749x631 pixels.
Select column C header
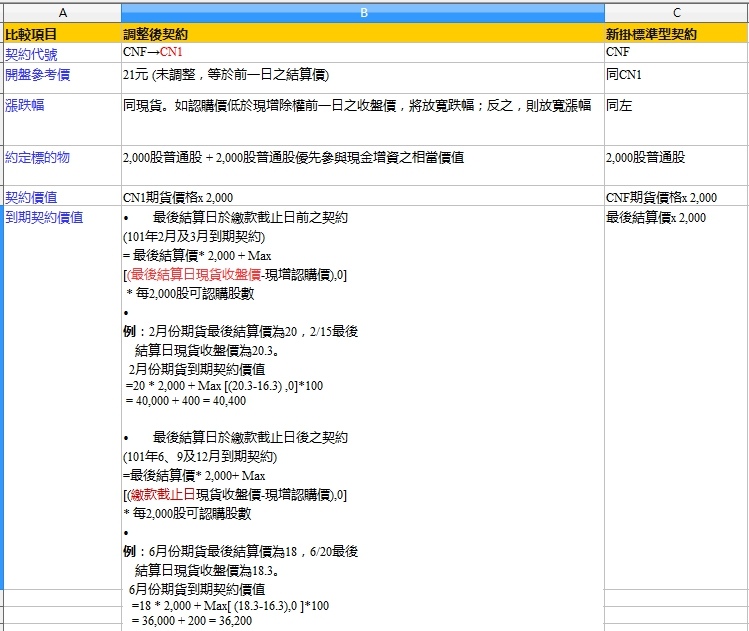(x=676, y=13)
